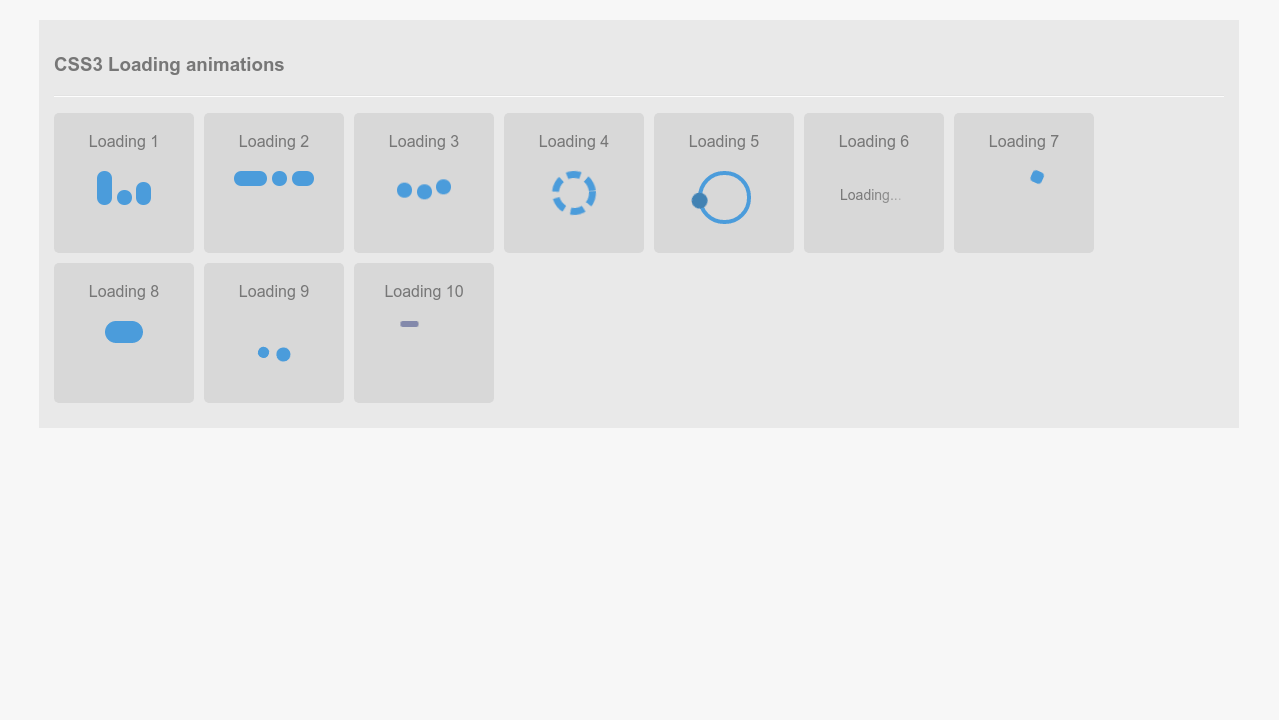Click the Loading 1 bouncing bars animation
1279x720 pixels.
pyautogui.click(x=124, y=188)
